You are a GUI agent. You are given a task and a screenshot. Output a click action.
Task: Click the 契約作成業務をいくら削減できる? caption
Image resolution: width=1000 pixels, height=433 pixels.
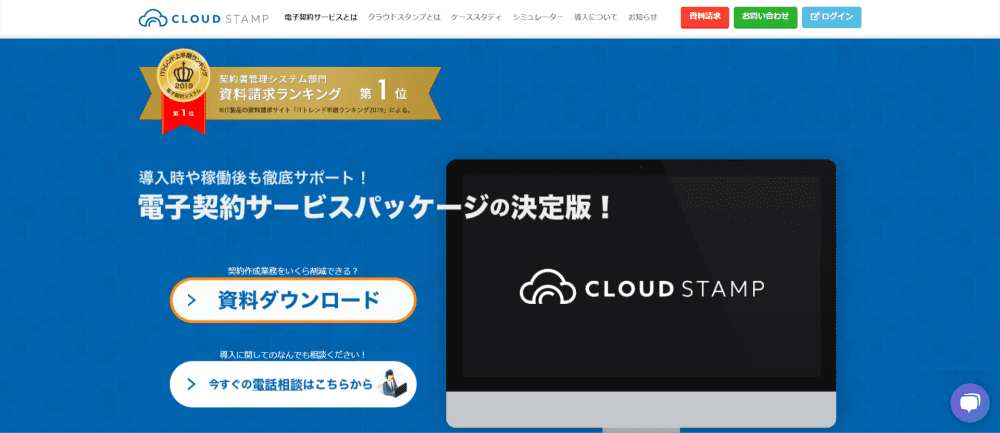click(x=293, y=270)
